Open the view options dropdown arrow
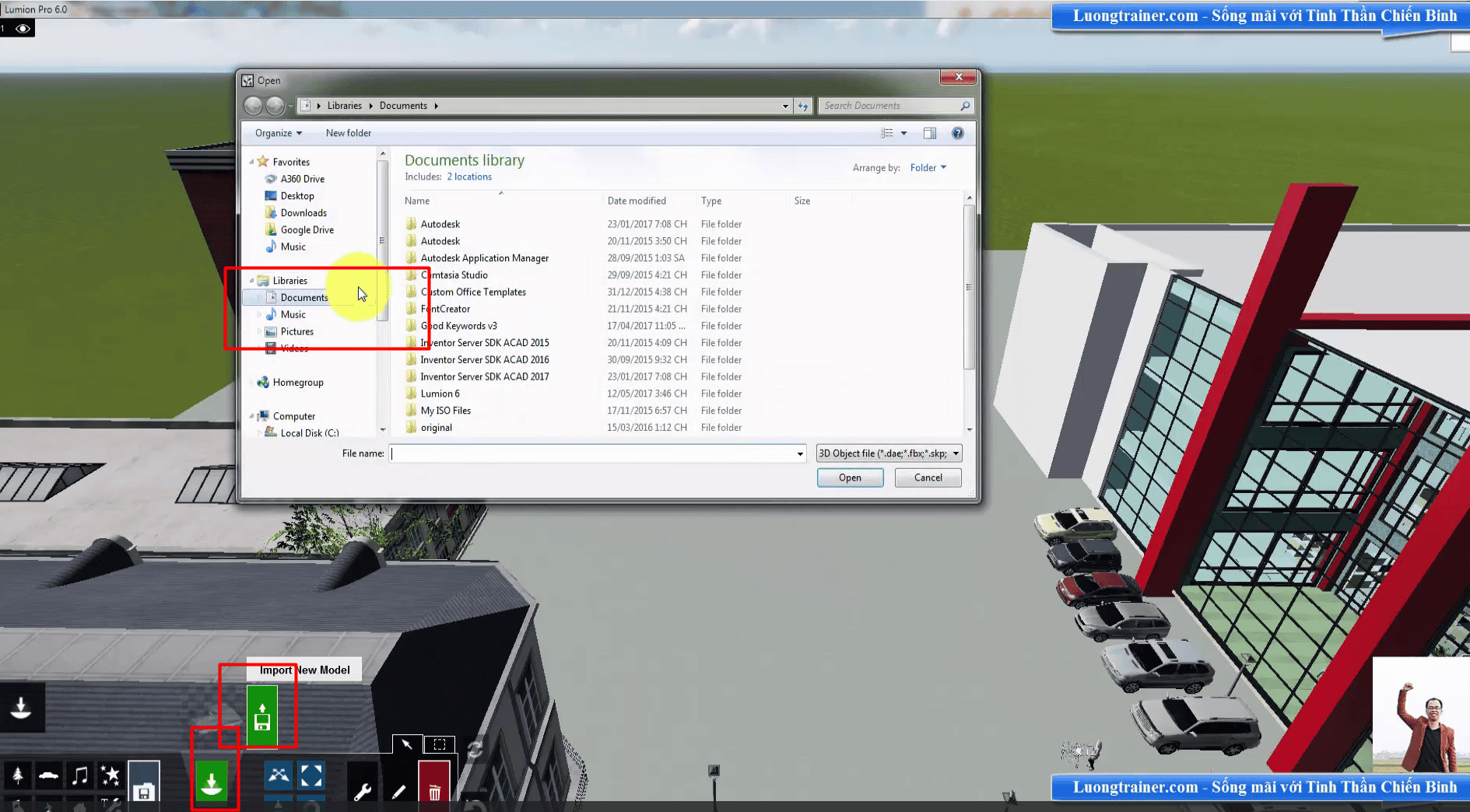This screenshot has width=1470, height=812. pos(903,133)
